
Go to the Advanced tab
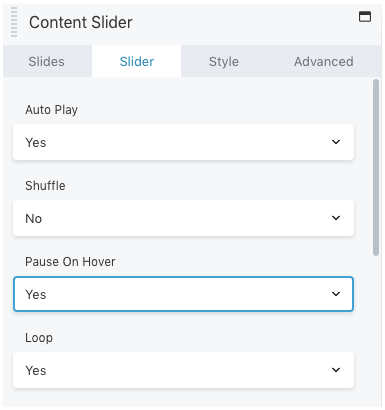click(324, 61)
